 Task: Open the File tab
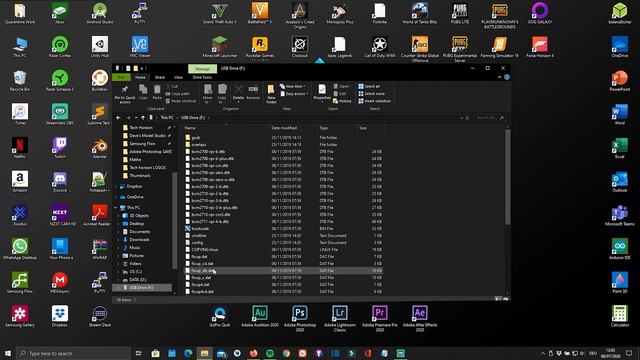point(121,77)
